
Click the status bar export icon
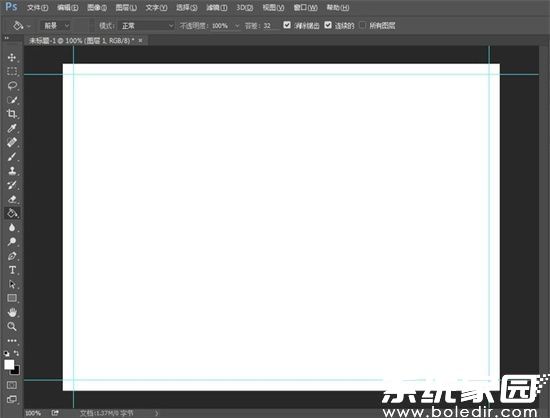pyautogui.click(x=55, y=413)
